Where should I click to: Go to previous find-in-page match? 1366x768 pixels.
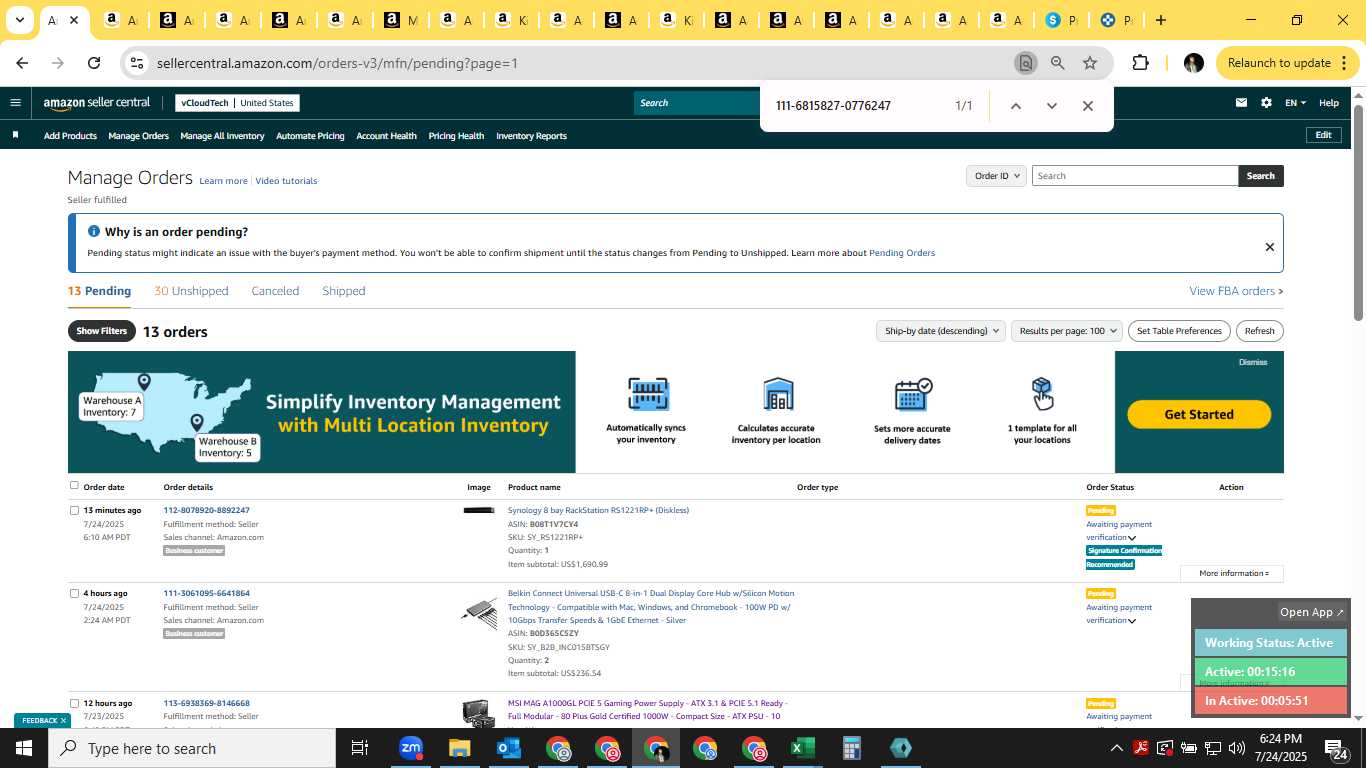[x=1015, y=106]
